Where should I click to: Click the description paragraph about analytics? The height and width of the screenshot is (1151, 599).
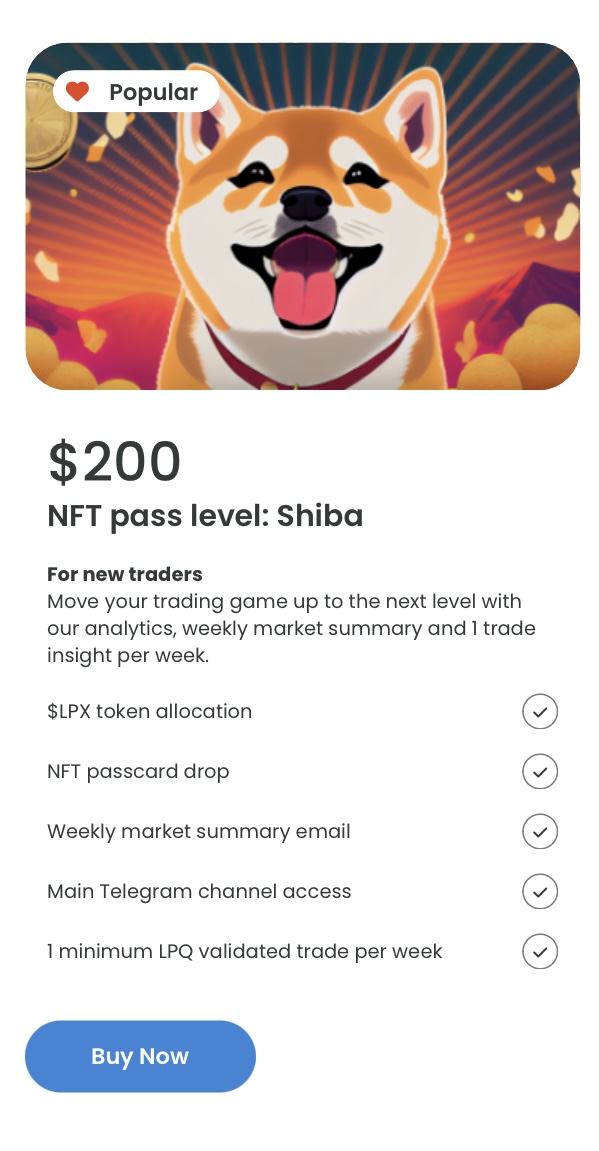(291, 628)
